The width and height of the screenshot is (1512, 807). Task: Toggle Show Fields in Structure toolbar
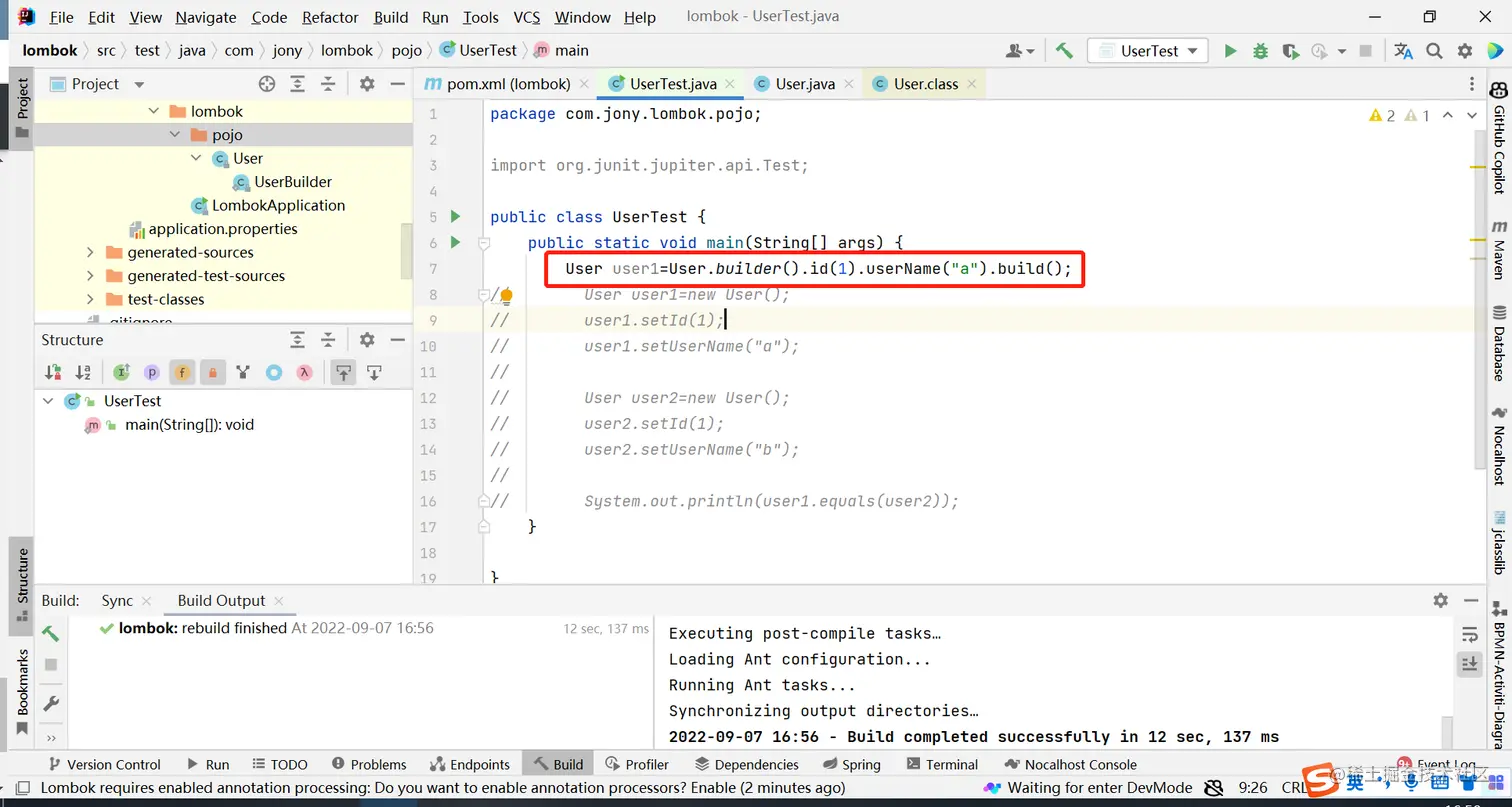182,373
